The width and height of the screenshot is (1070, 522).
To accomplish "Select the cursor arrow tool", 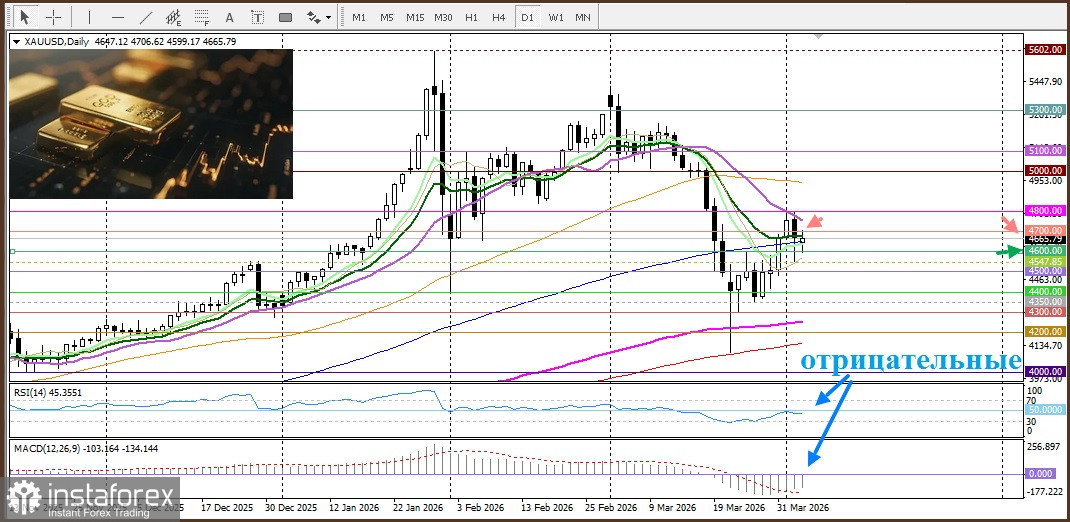I will [x=25, y=17].
